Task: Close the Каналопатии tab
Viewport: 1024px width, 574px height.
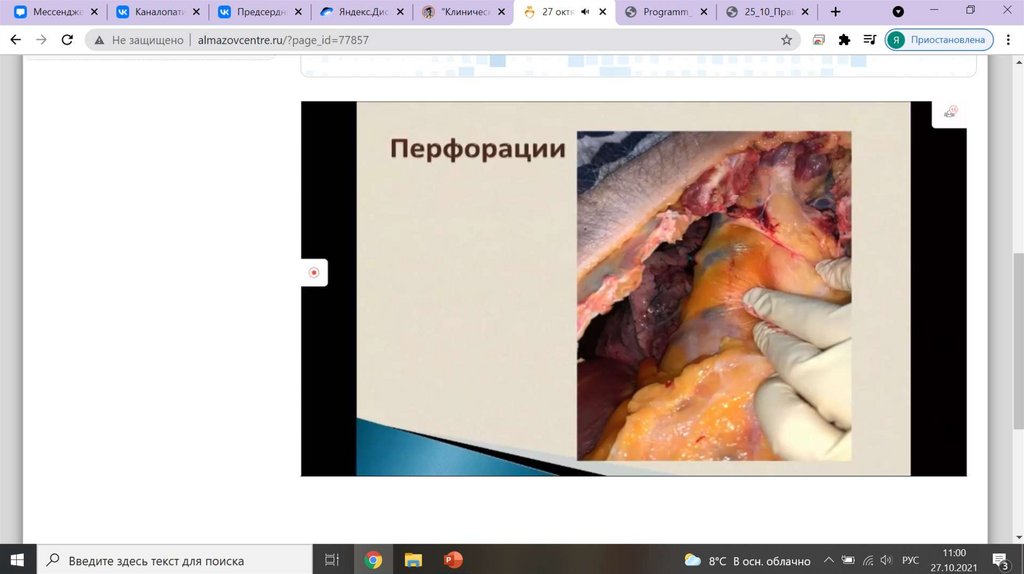Action: (x=196, y=12)
